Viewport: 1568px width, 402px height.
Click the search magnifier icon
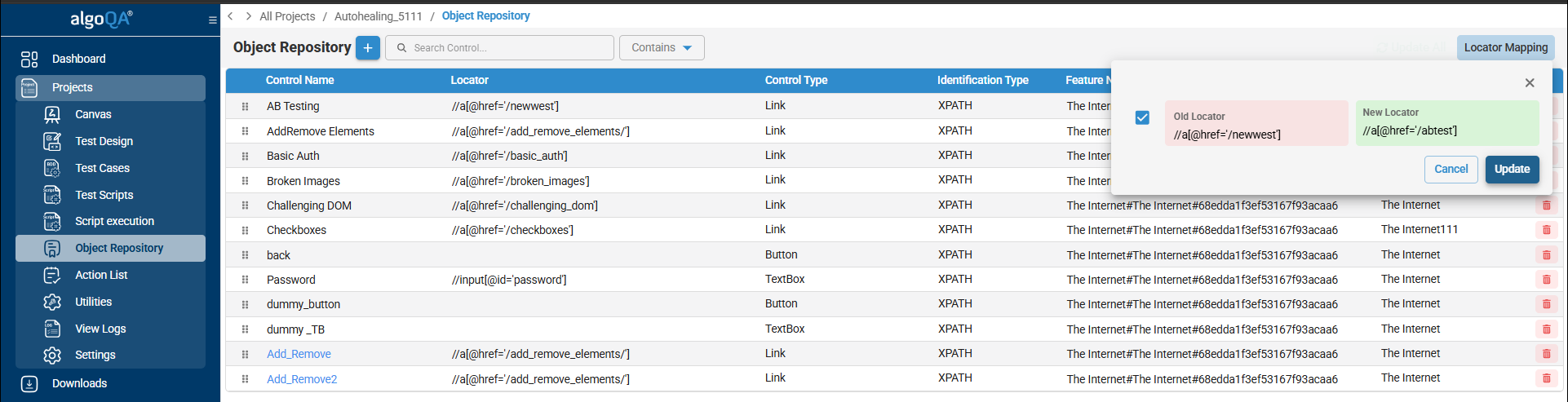(x=401, y=48)
